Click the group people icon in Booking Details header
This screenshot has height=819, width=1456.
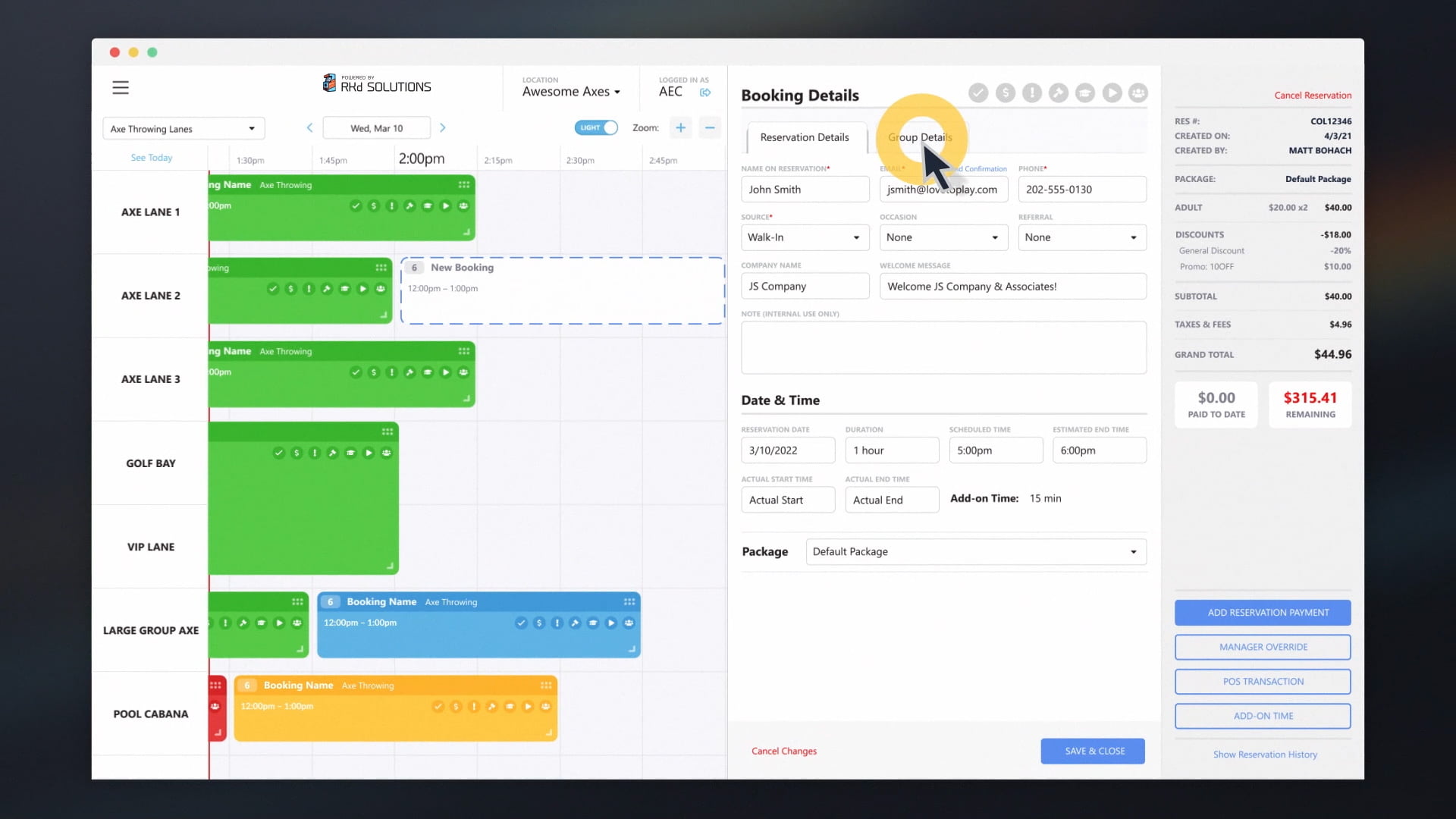point(1138,93)
